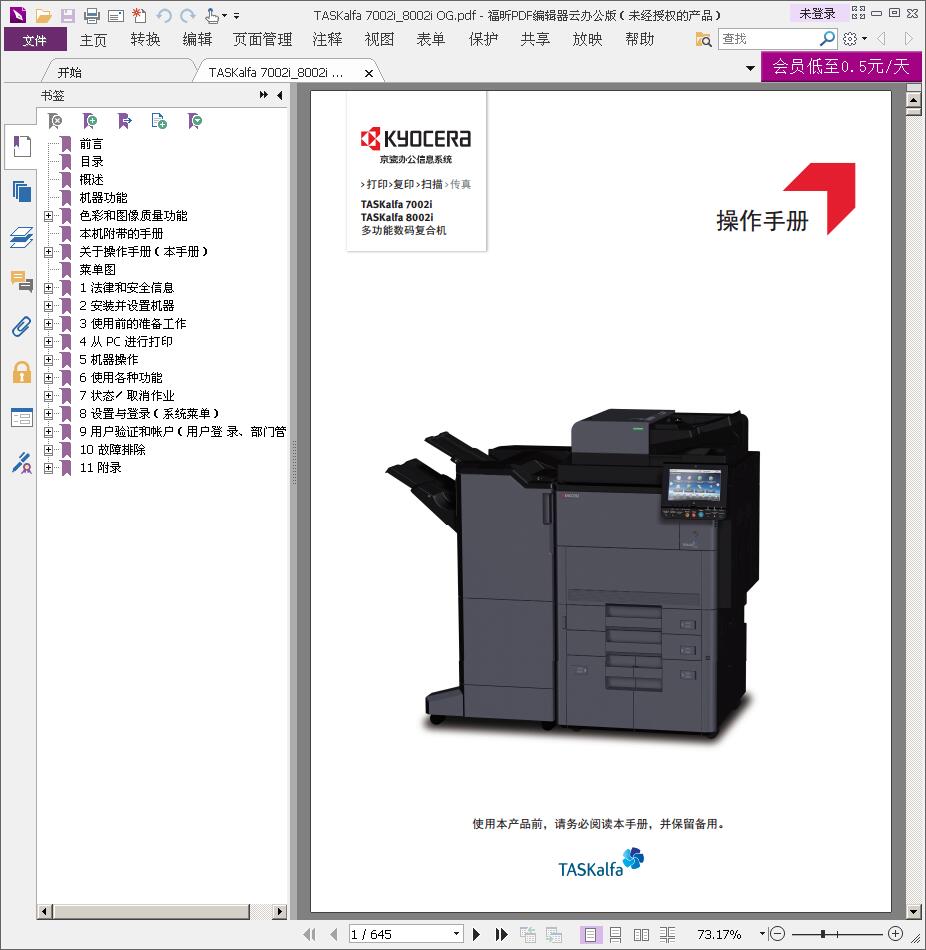926x950 pixels.
Task: Open the document tab list dropdown arrow
Action: click(750, 68)
